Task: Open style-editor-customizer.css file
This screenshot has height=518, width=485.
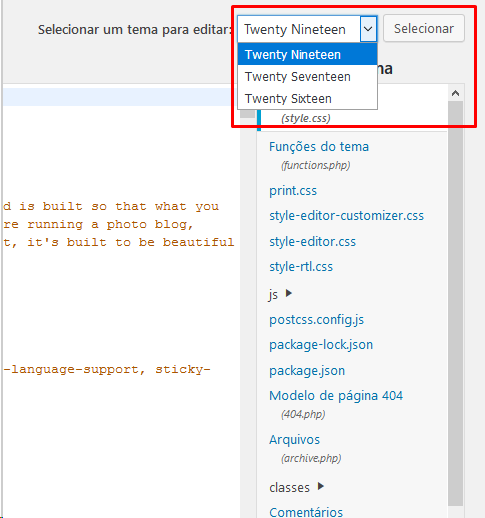Action: click(346, 216)
